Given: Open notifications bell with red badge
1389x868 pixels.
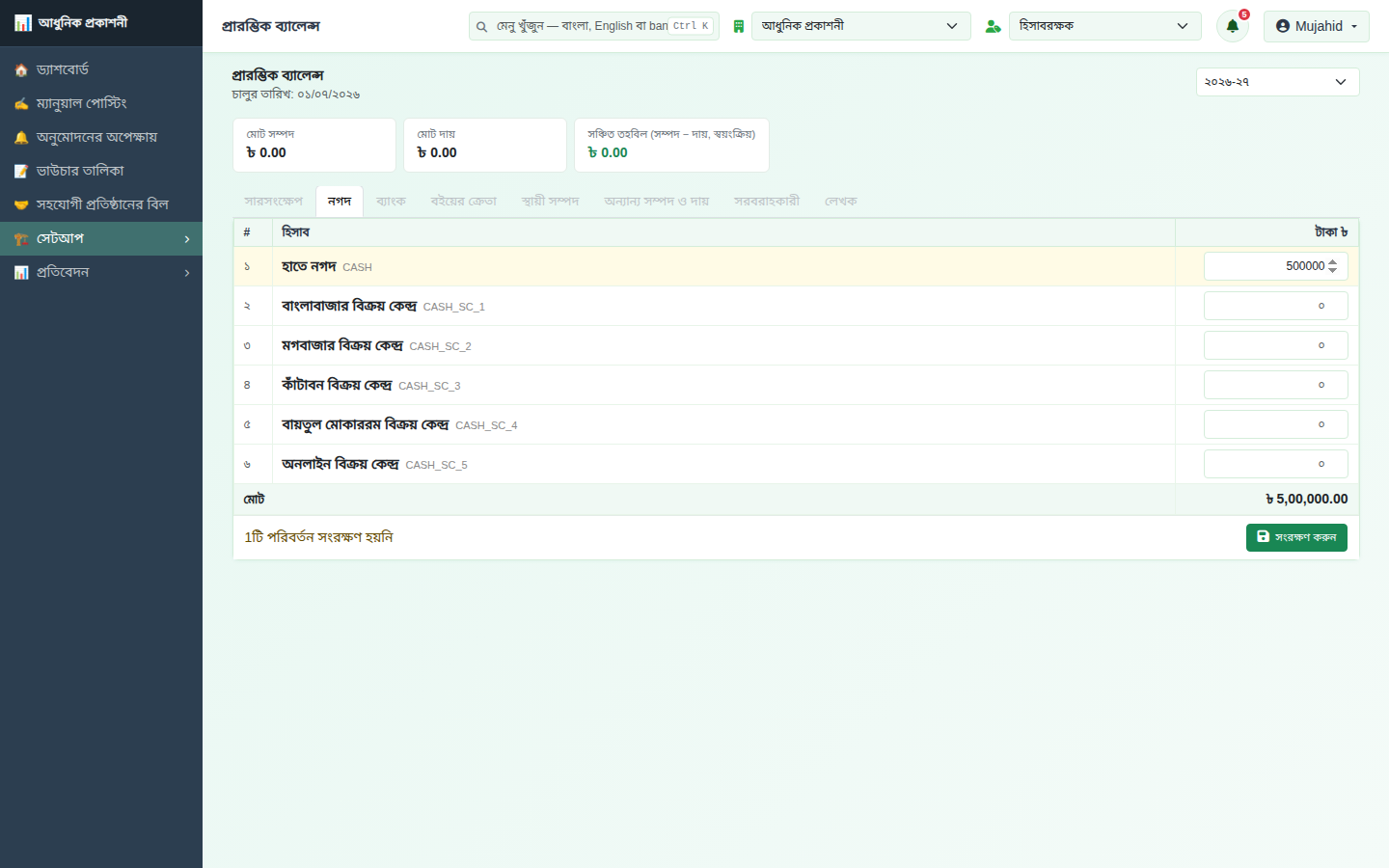Looking at the screenshot, I should (x=1233, y=26).
